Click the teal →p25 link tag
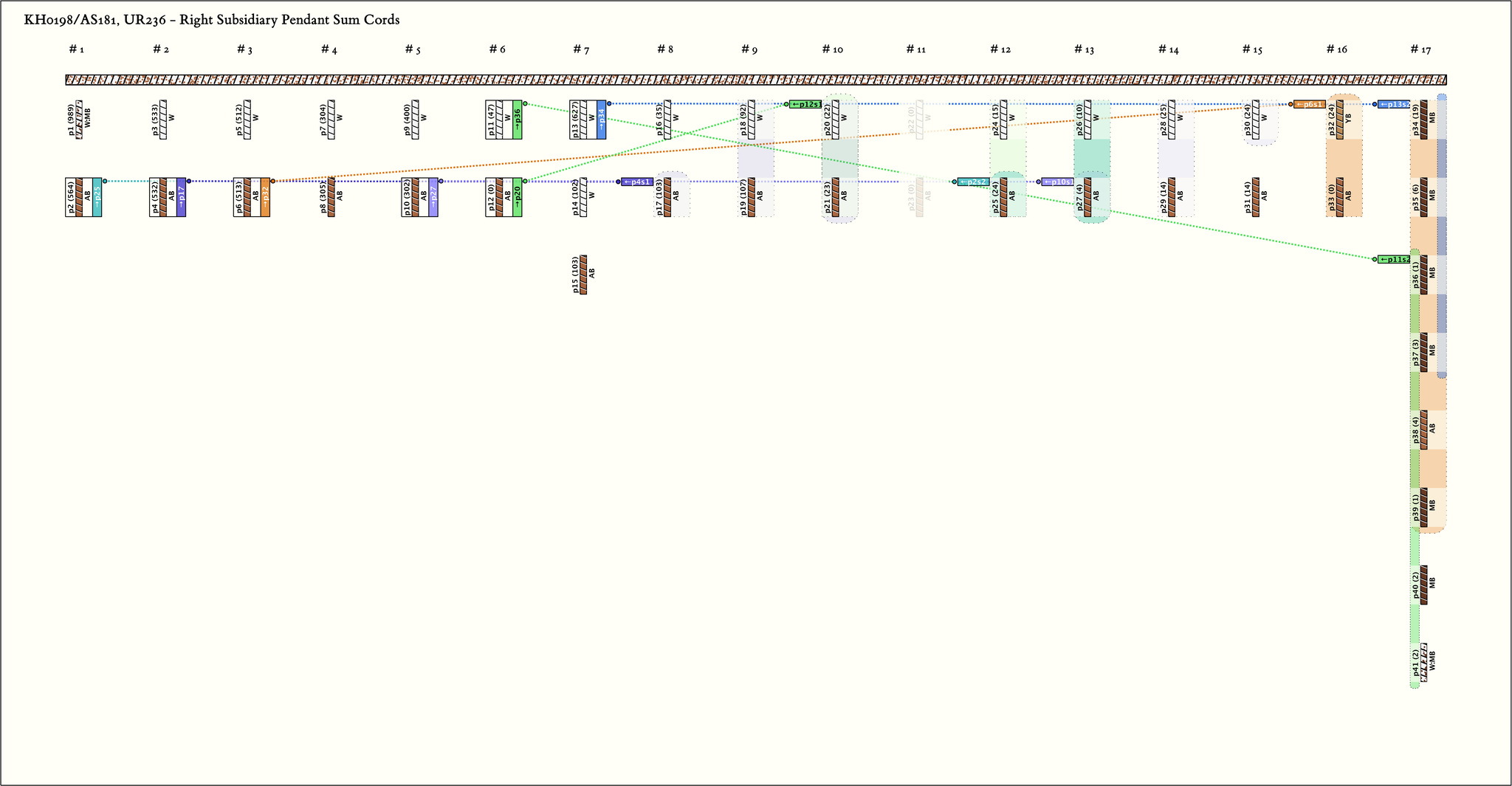This screenshot has width=1512, height=786. [97, 197]
